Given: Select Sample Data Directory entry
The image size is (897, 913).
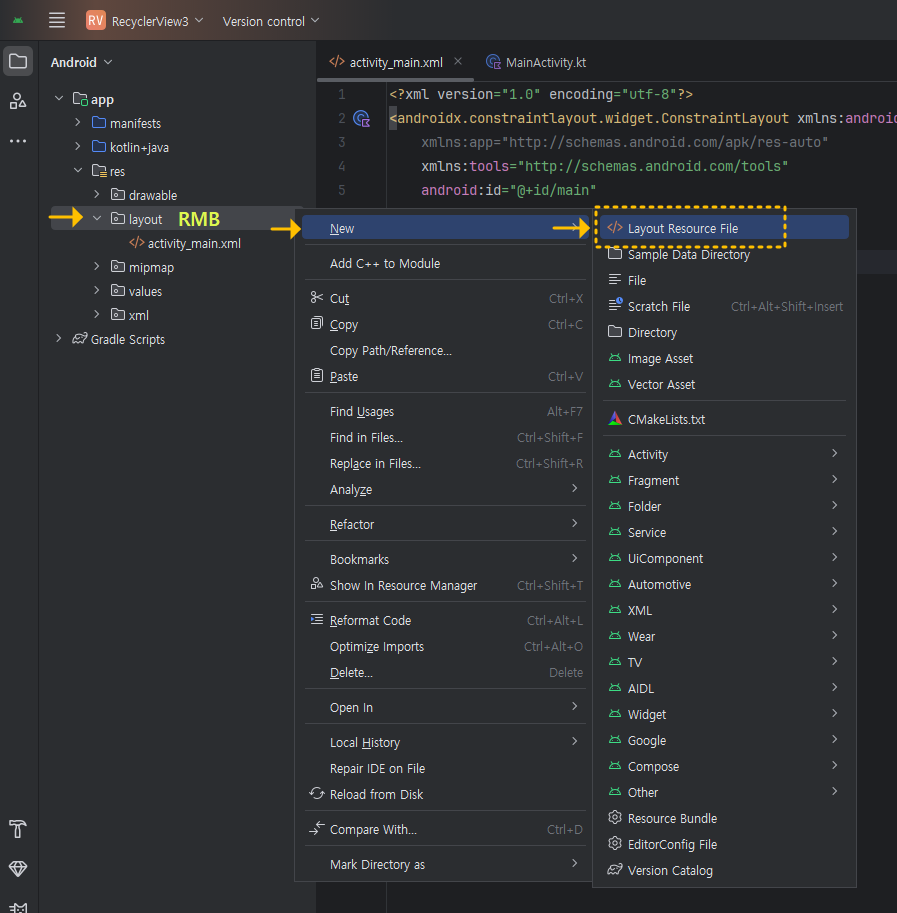Looking at the screenshot, I should 724,254.
